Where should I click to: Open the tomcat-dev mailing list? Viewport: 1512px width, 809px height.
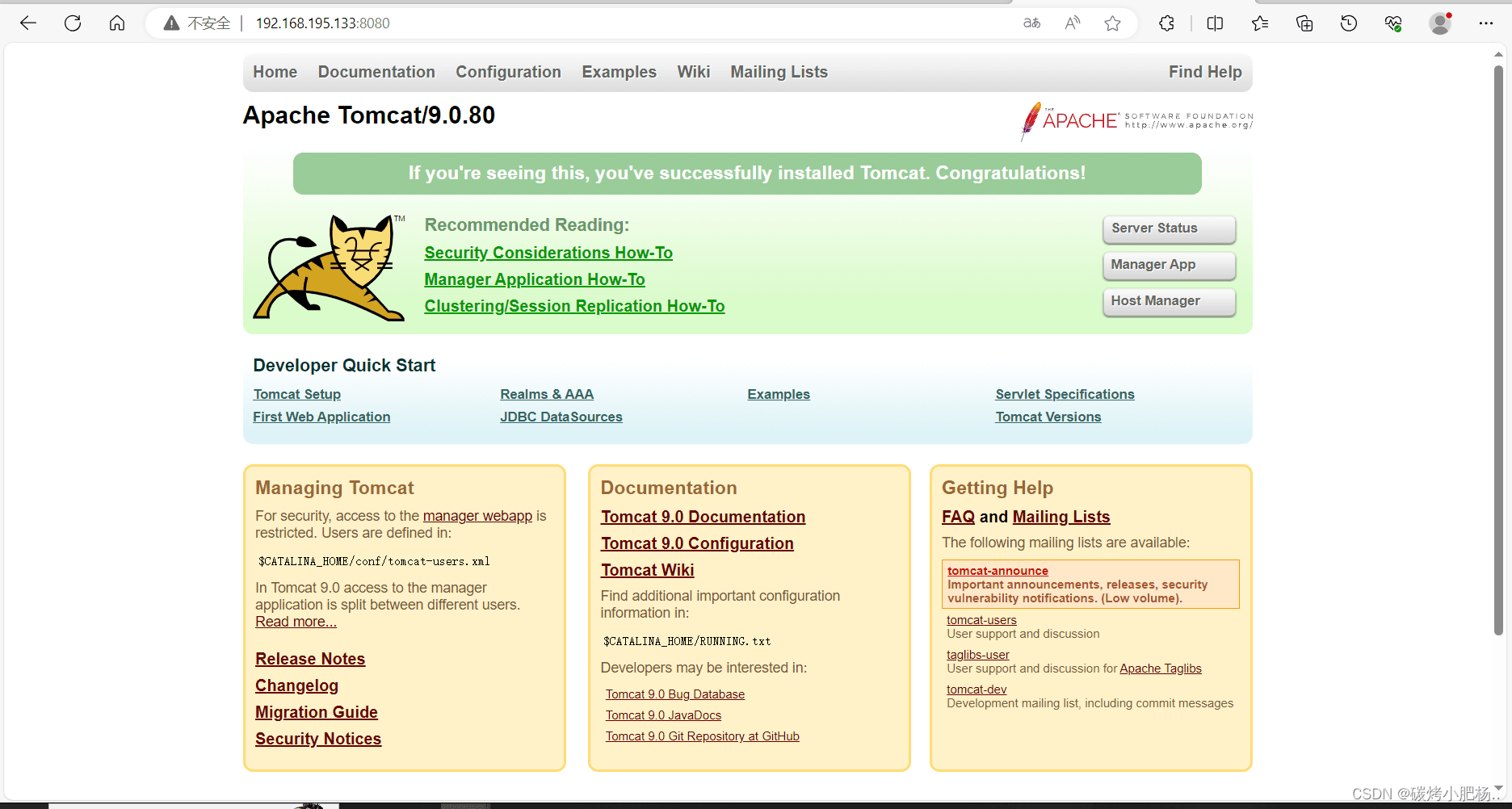[x=976, y=690]
